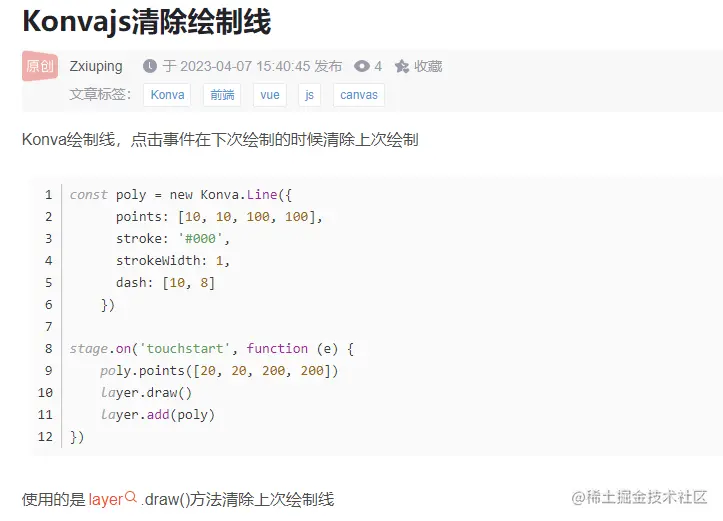The image size is (723, 521).
Task: Click the 稀土掘金技术社区 watermark
Action: (x=639, y=497)
